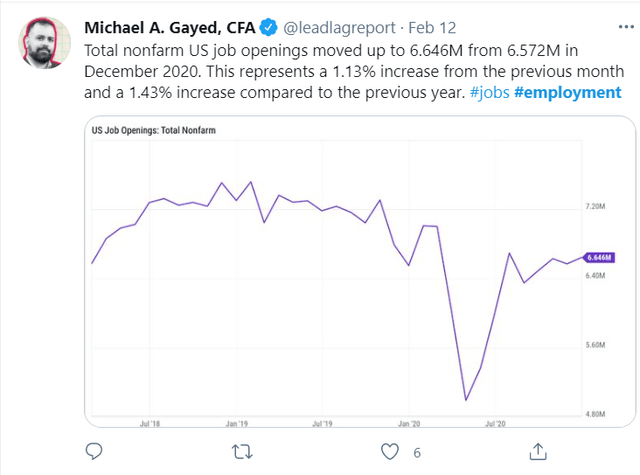
Task: Click the Jan '20 axis label
Action: coord(409,424)
